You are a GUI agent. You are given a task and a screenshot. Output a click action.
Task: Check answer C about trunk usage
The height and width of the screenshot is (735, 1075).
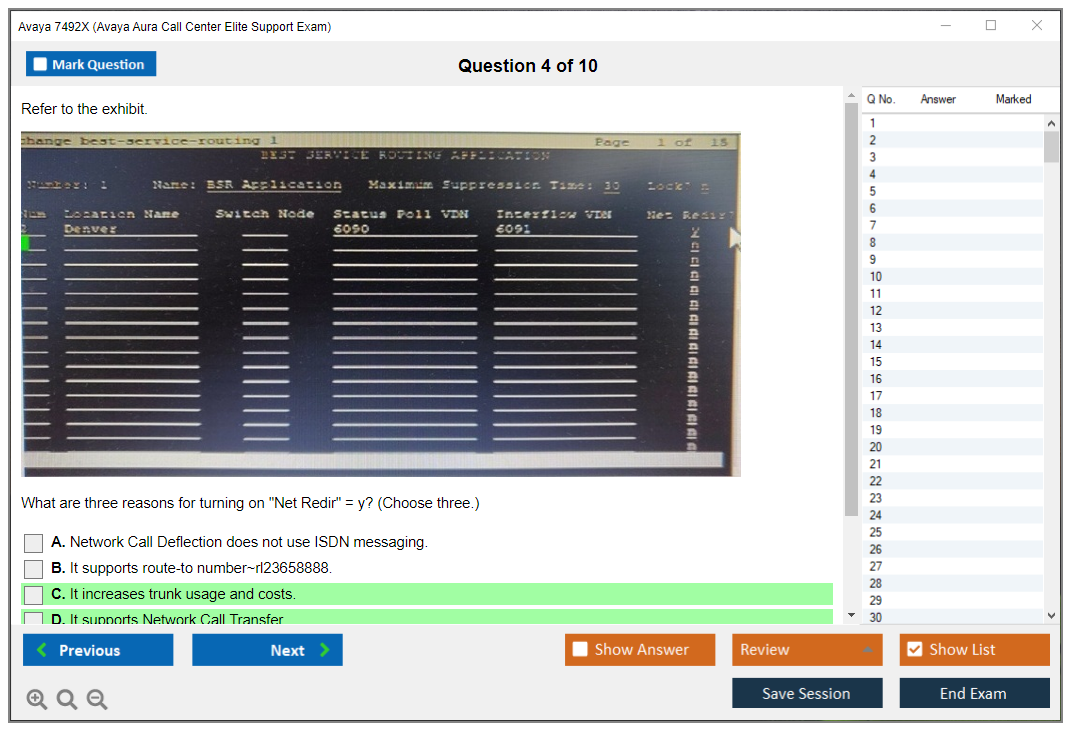[34, 595]
